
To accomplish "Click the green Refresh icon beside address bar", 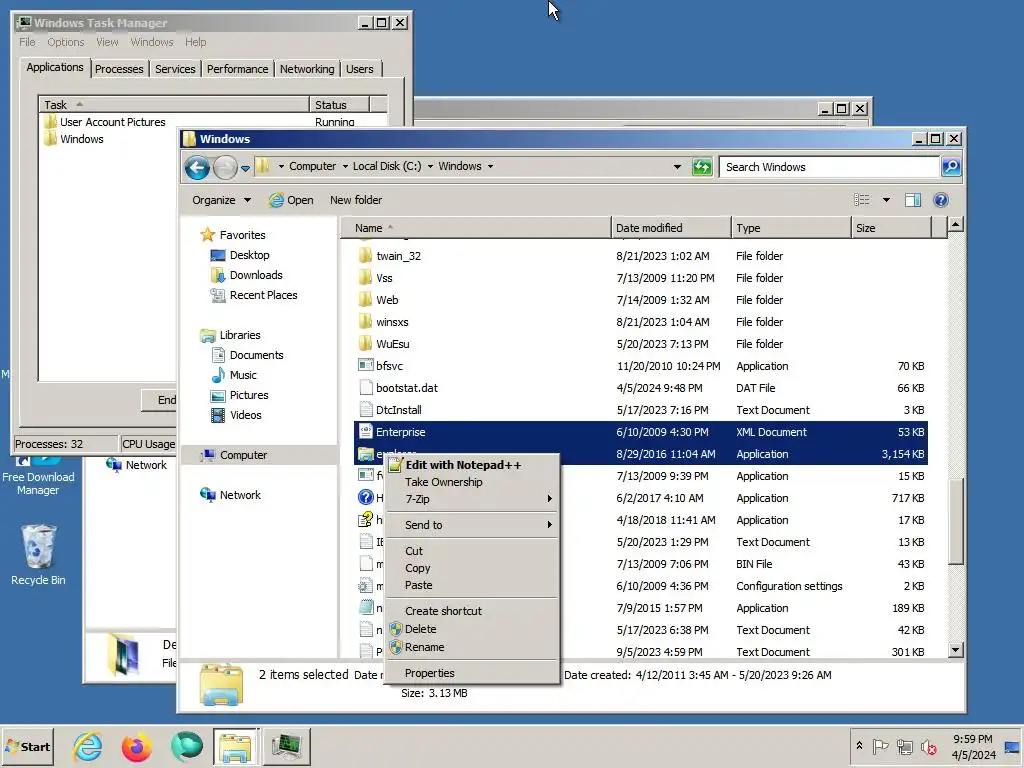I will [x=702, y=167].
